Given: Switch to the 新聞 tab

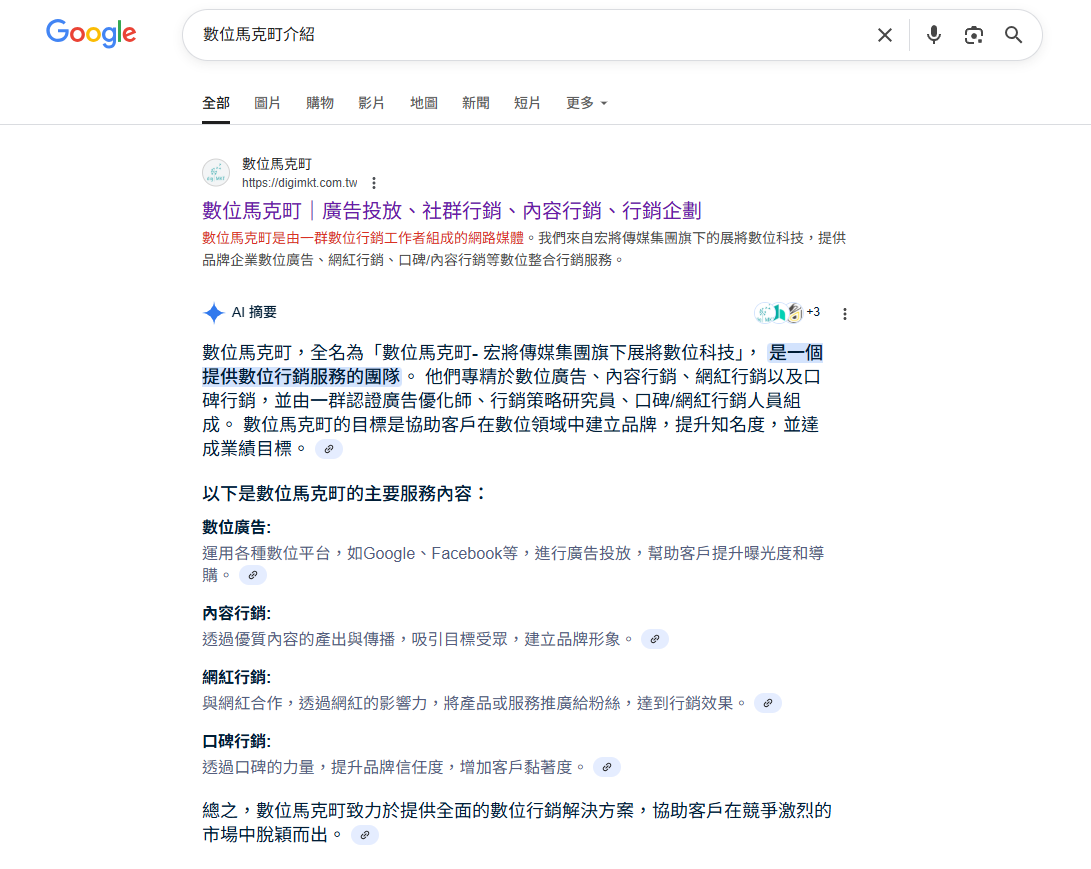Looking at the screenshot, I should pos(475,103).
